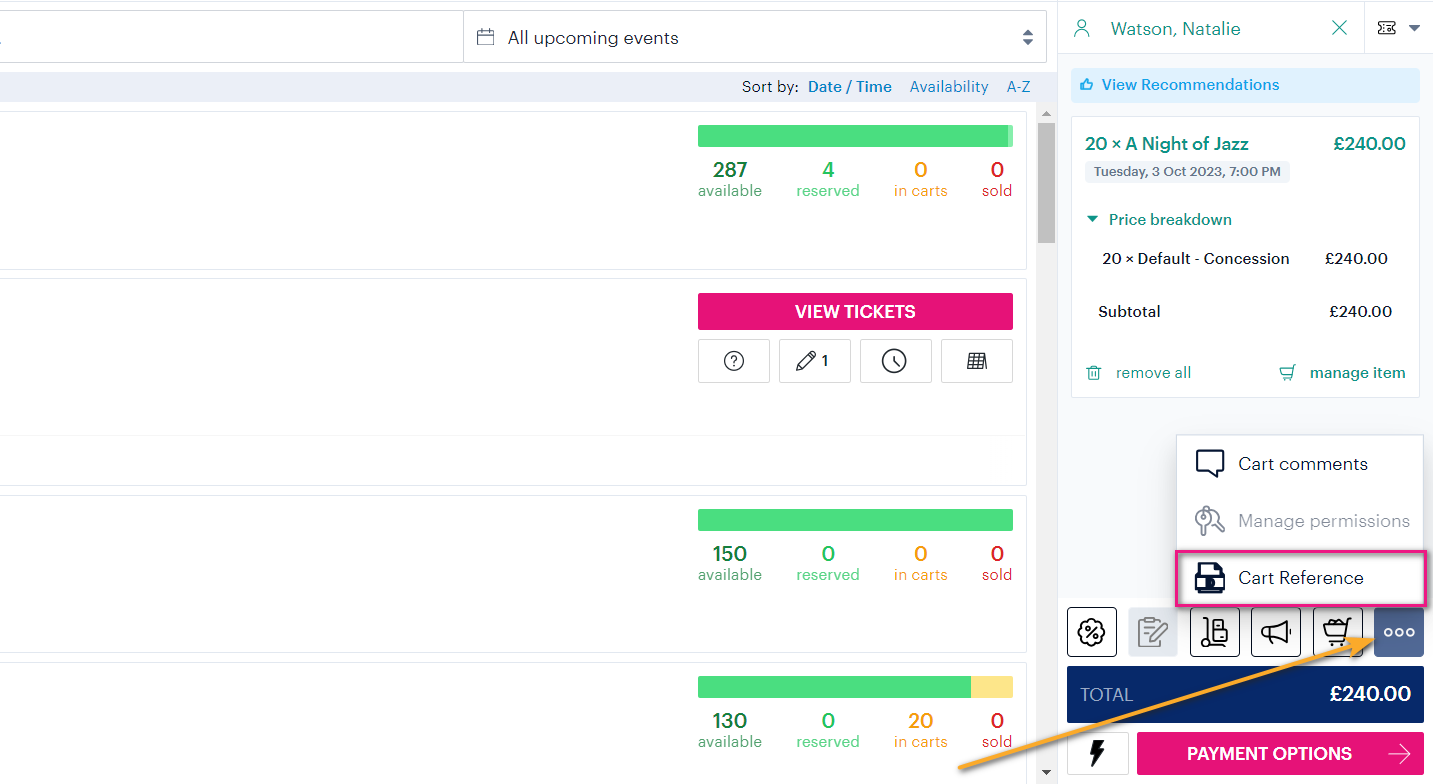
Task: Select the shopping cart icon in the bottom toolbar
Action: click(1337, 631)
